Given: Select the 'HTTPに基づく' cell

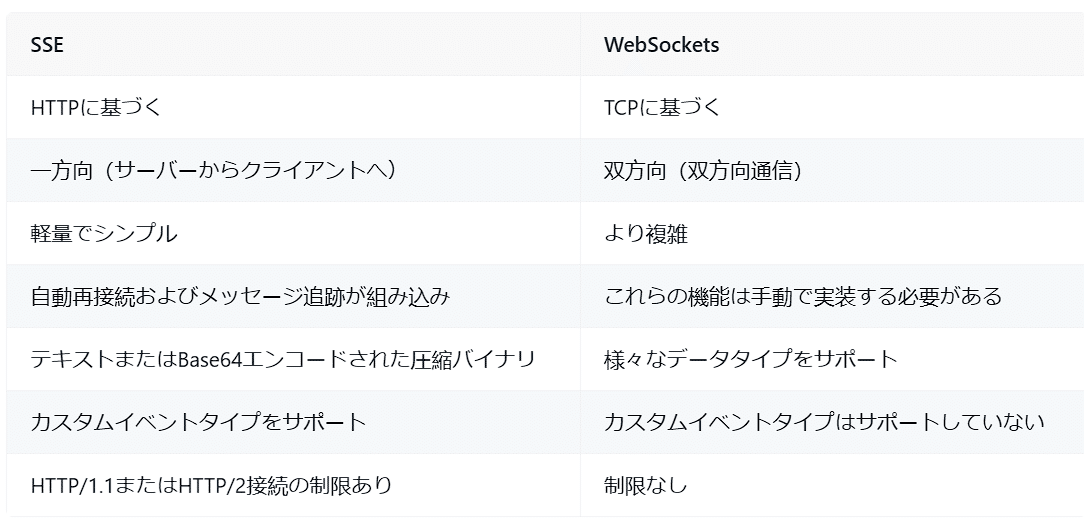Looking at the screenshot, I should point(293,107).
